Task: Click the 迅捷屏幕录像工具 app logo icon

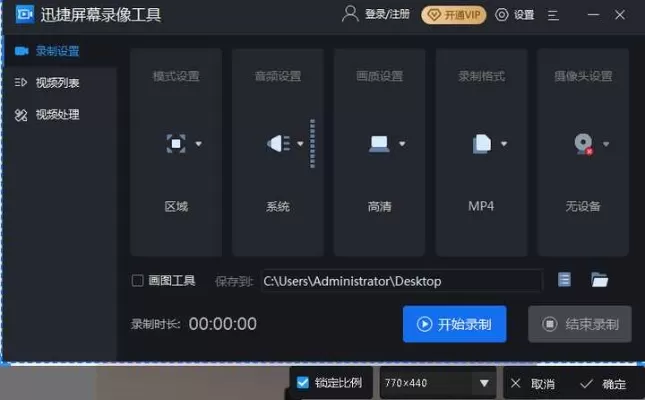Action: tap(24, 14)
